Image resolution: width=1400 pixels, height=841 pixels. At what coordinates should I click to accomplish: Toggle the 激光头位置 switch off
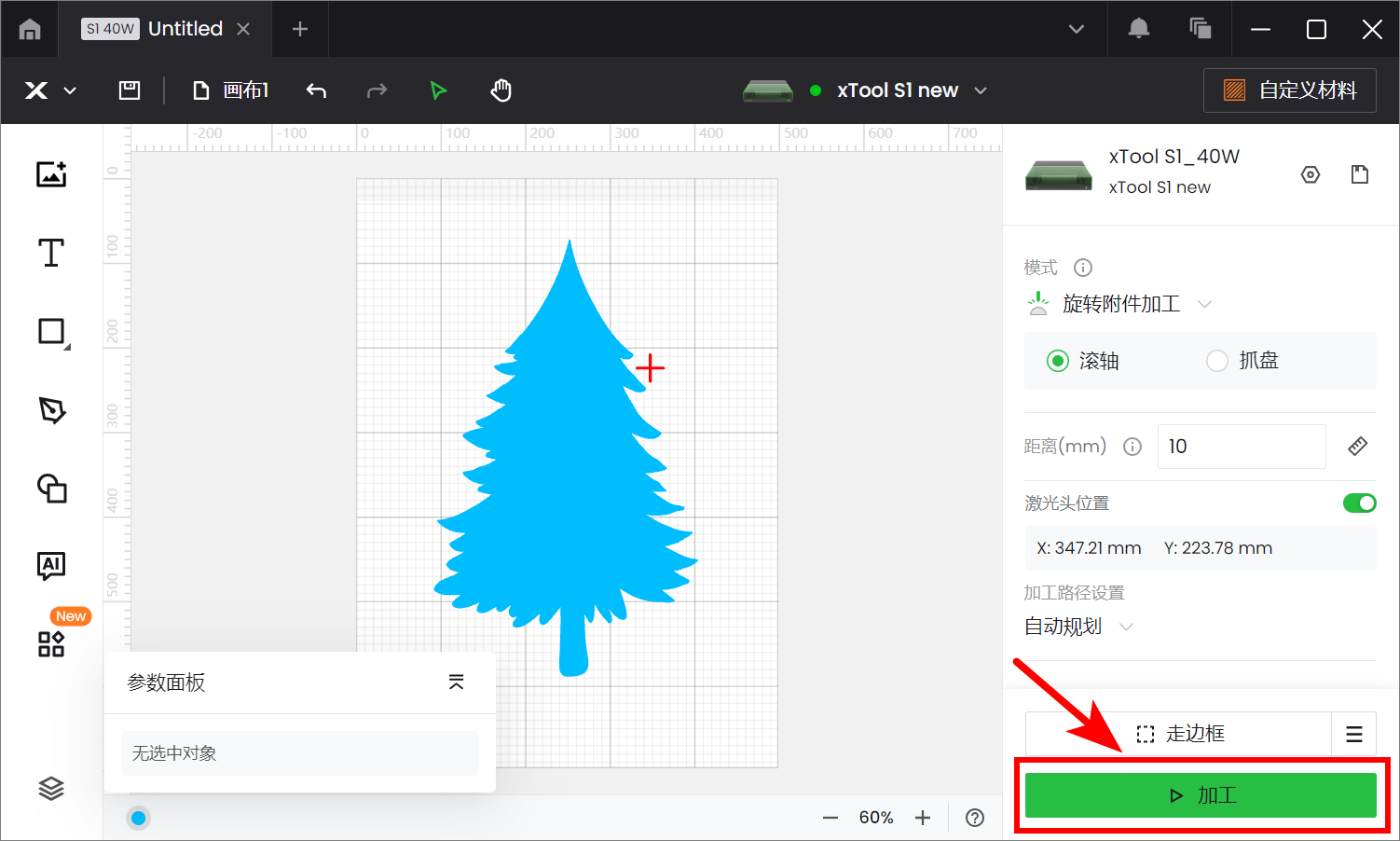1359,503
